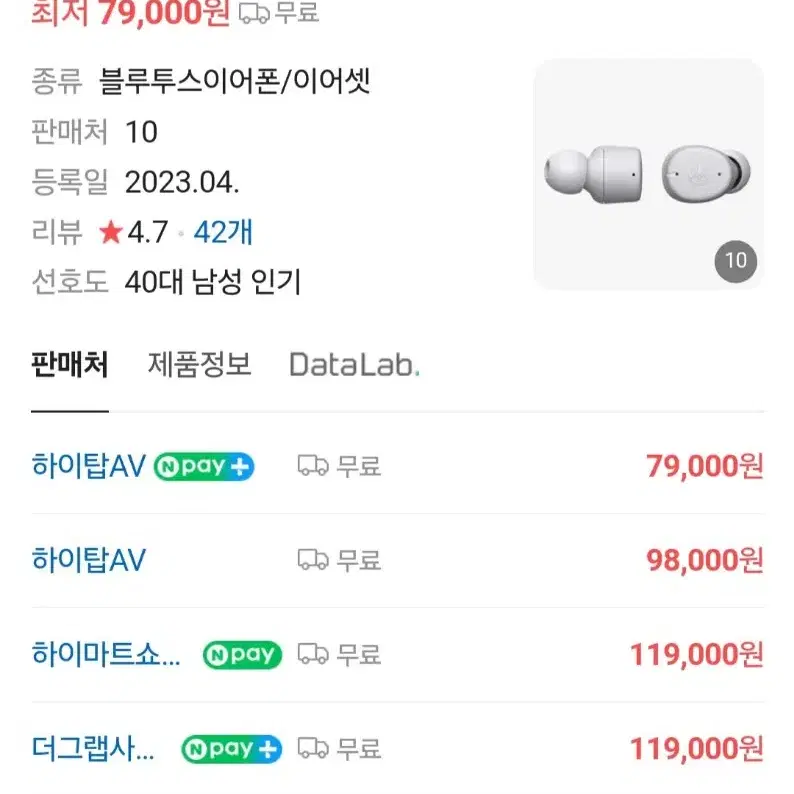This screenshot has height=794, width=794.
Task: Open first 하이탑AV seller link with Npay
Action: tap(89, 466)
